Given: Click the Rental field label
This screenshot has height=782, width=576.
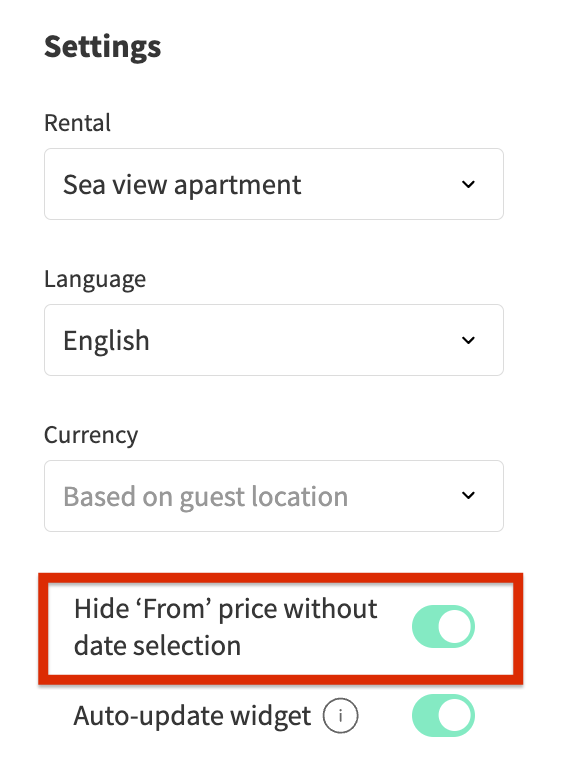Looking at the screenshot, I should coord(77,123).
